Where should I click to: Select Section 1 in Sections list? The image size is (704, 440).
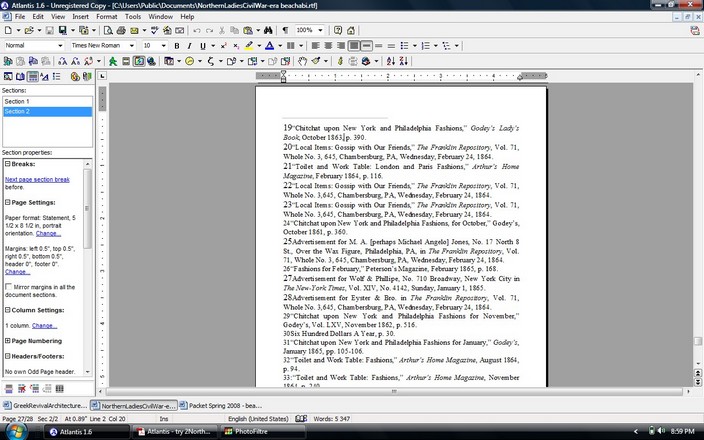[x=47, y=101]
